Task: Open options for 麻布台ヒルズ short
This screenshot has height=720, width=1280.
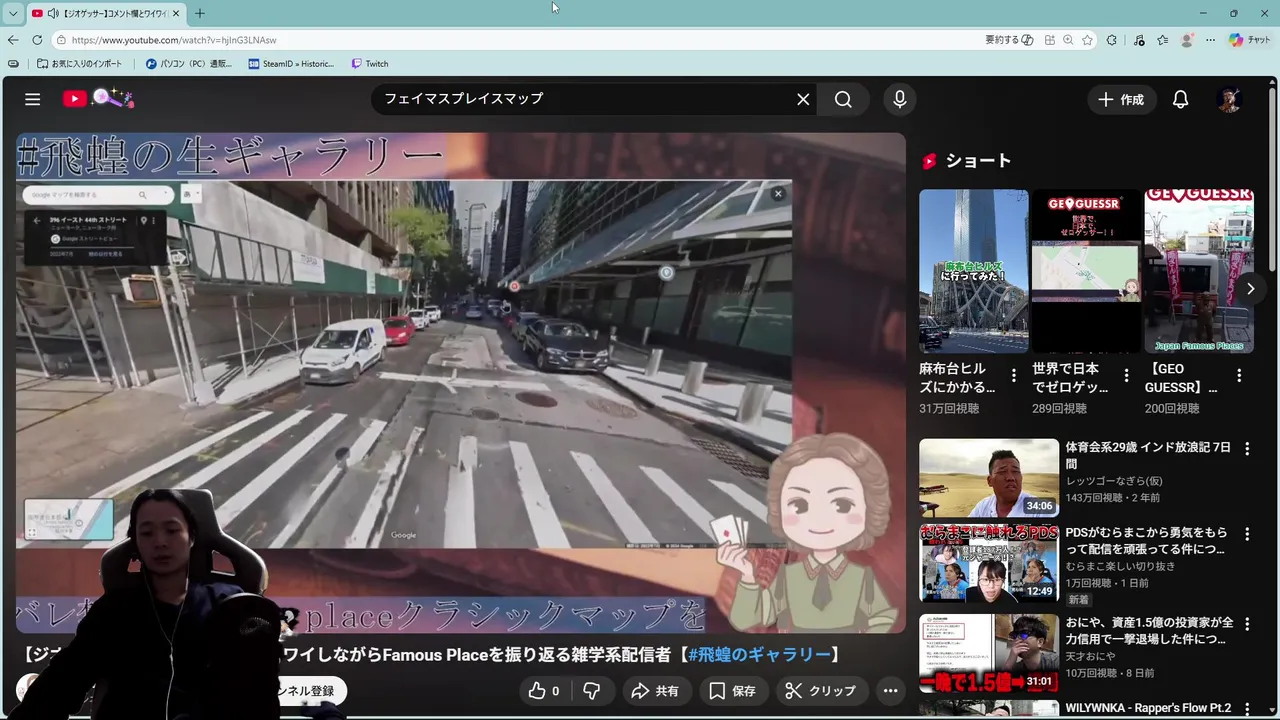Action: [x=1014, y=375]
